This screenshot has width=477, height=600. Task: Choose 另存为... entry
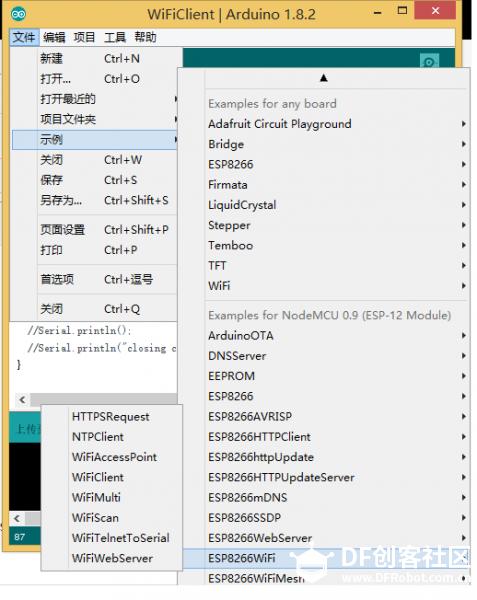[95, 201]
